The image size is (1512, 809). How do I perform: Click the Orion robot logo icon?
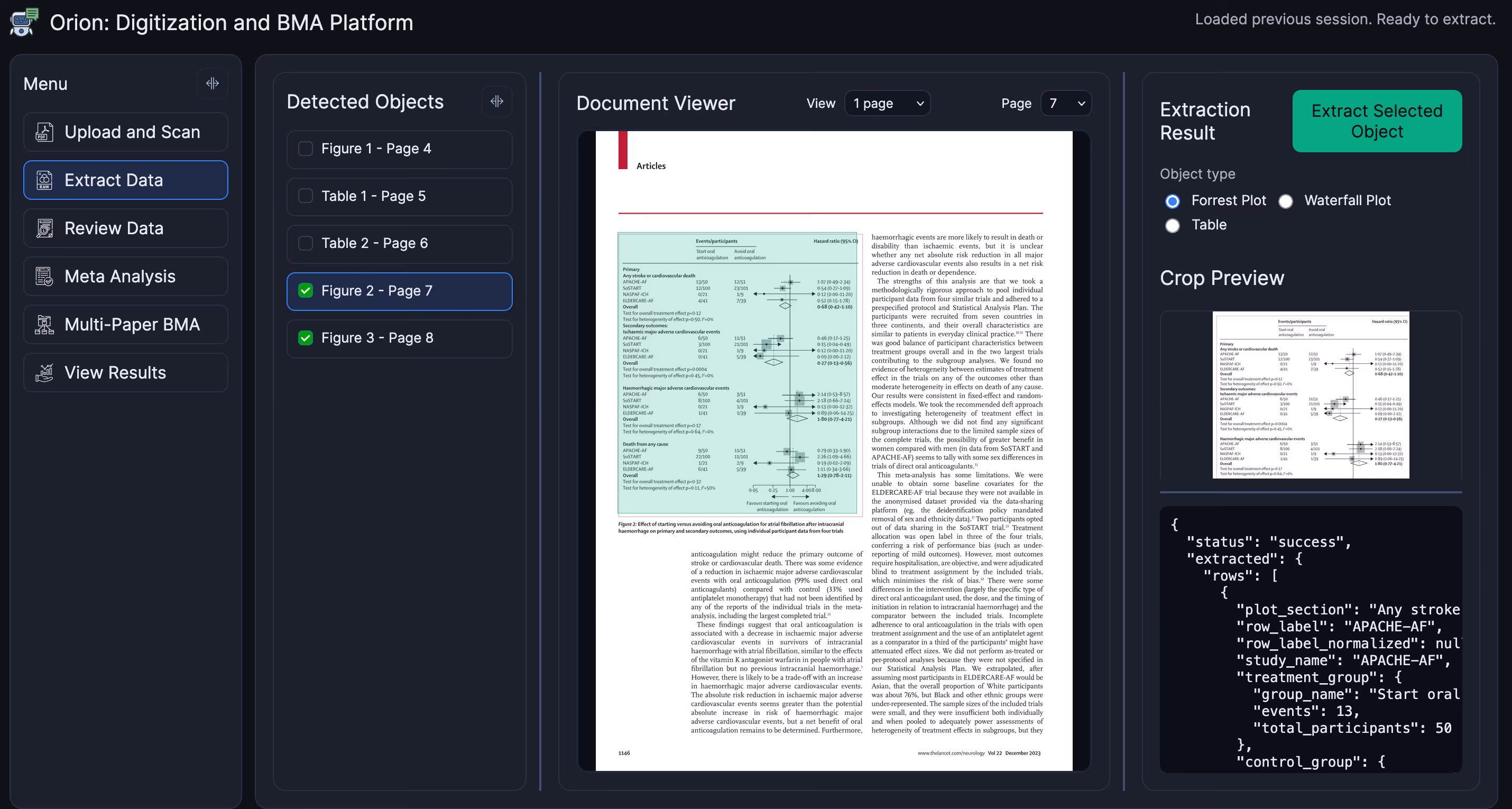click(23, 22)
